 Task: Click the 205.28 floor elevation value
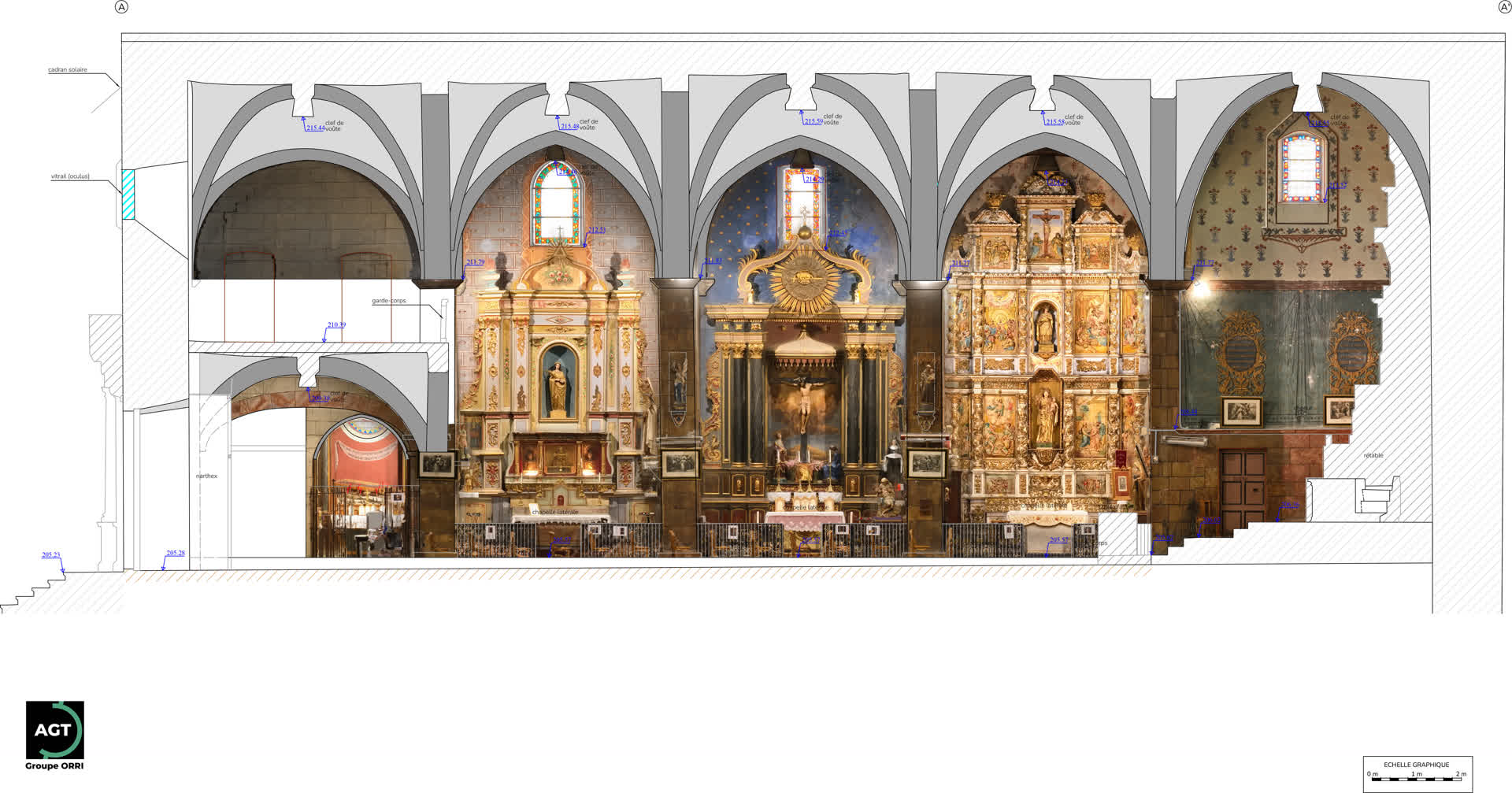click(176, 553)
